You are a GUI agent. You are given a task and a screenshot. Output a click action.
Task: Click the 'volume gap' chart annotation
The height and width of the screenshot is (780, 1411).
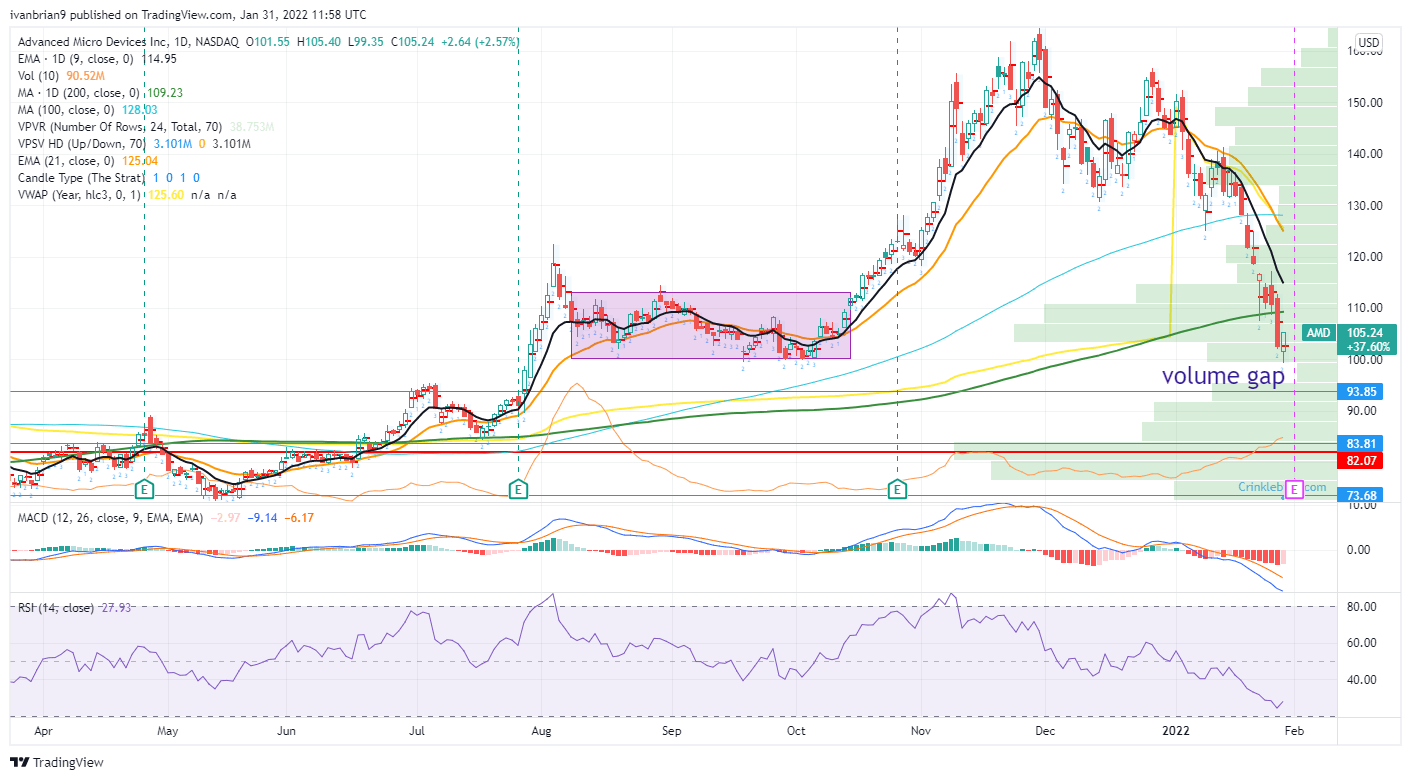(x=1222, y=376)
